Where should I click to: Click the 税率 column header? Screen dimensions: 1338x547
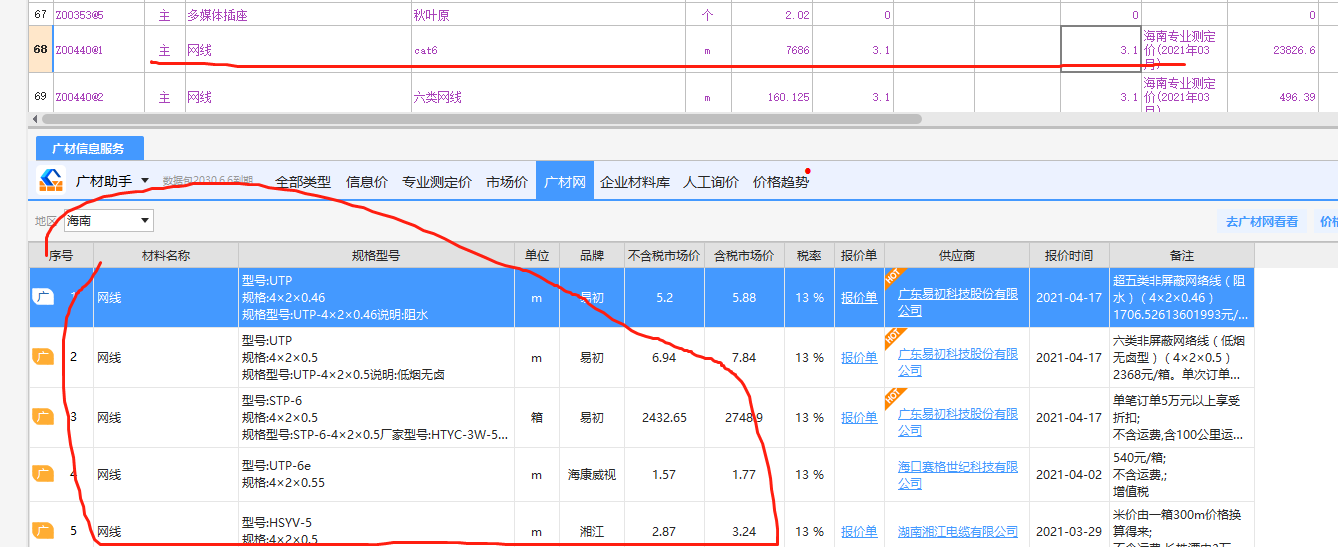(809, 255)
